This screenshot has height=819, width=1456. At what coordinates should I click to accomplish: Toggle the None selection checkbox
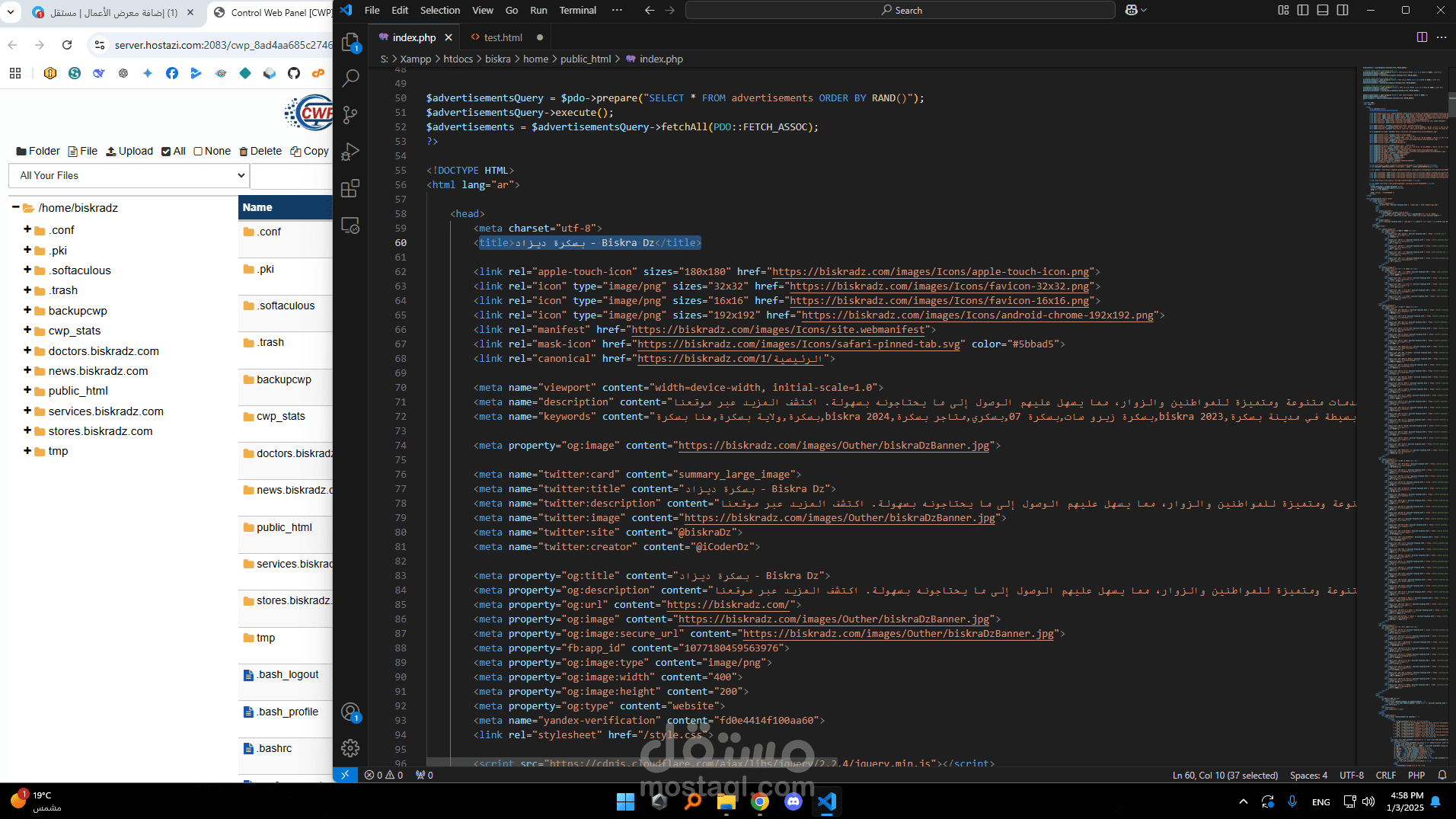[x=198, y=152]
